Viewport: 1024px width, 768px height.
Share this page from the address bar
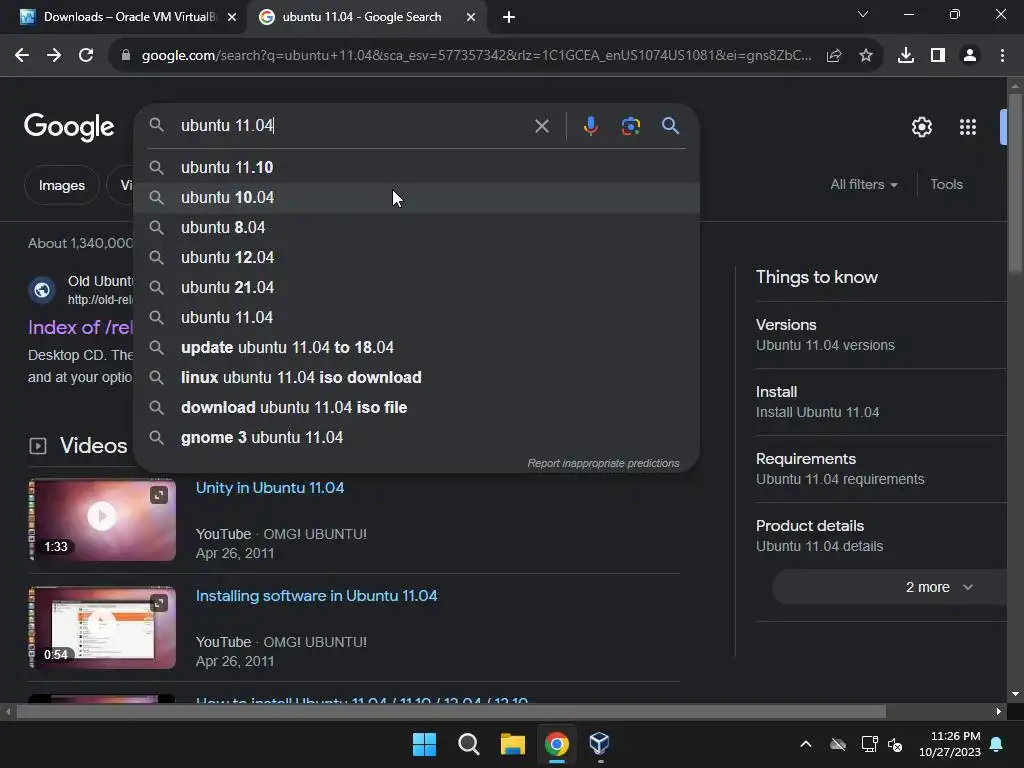click(834, 56)
